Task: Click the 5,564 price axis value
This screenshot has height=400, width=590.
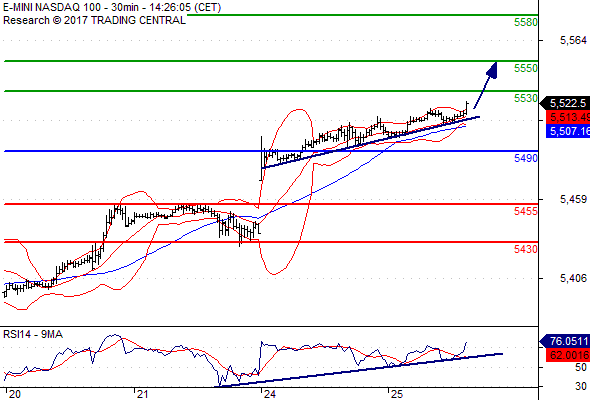Action: 573,40
